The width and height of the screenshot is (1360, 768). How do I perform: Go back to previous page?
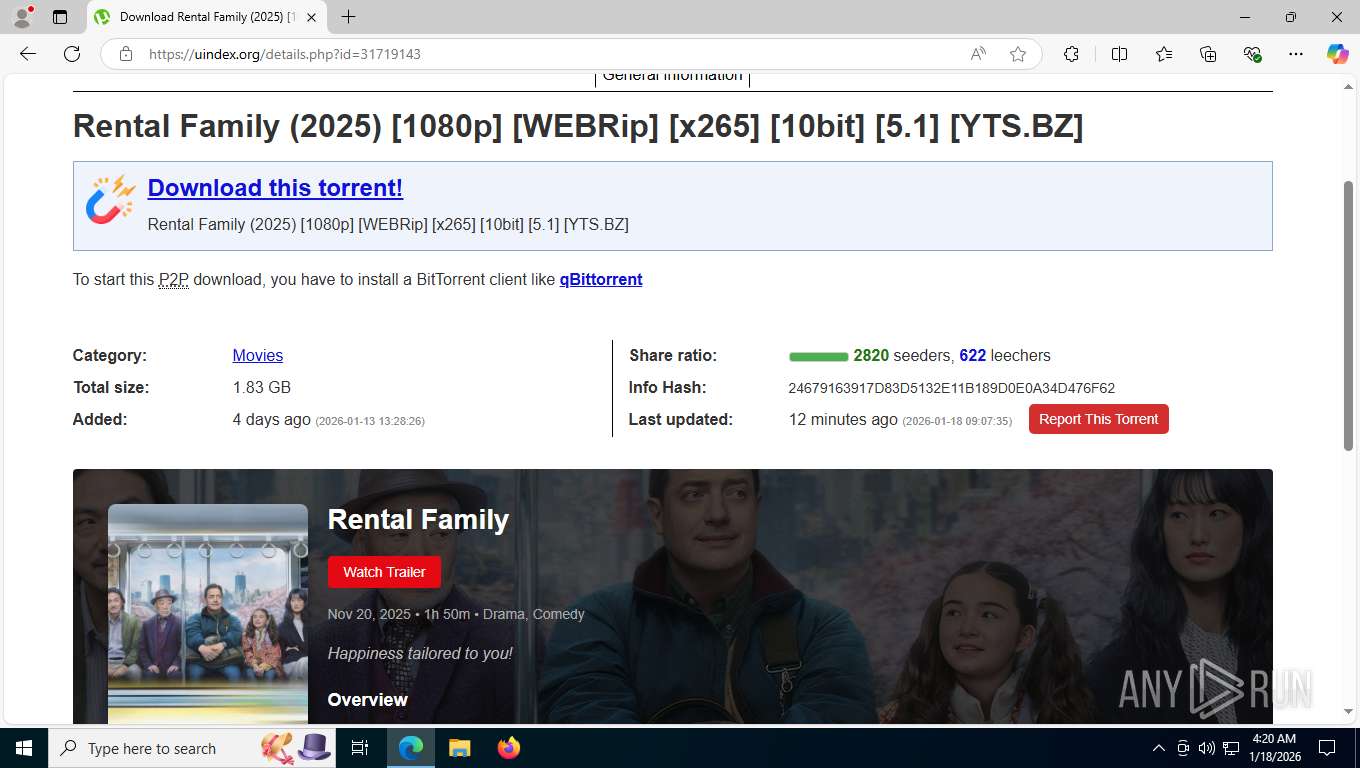tap(28, 54)
